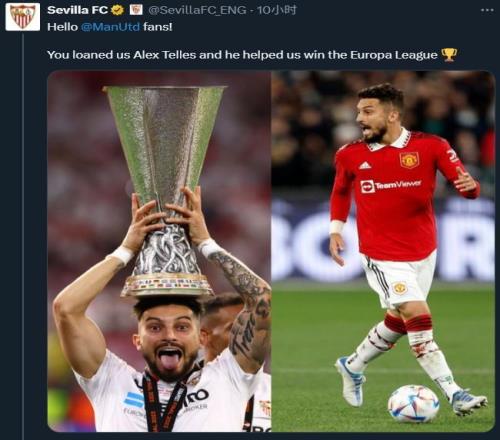This screenshot has height=440, width=500.
Task: Follow the @ManUtd mention link
Action: 110,27
